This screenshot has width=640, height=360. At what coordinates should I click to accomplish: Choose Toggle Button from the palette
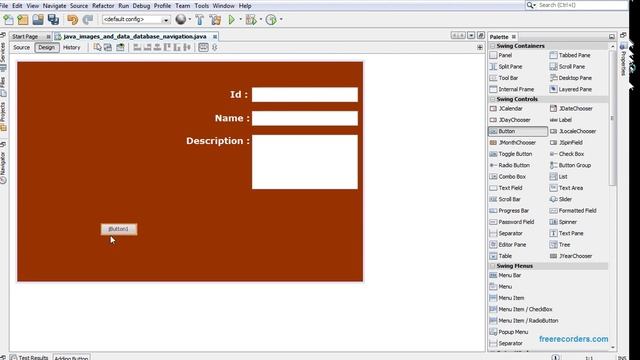point(511,154)
